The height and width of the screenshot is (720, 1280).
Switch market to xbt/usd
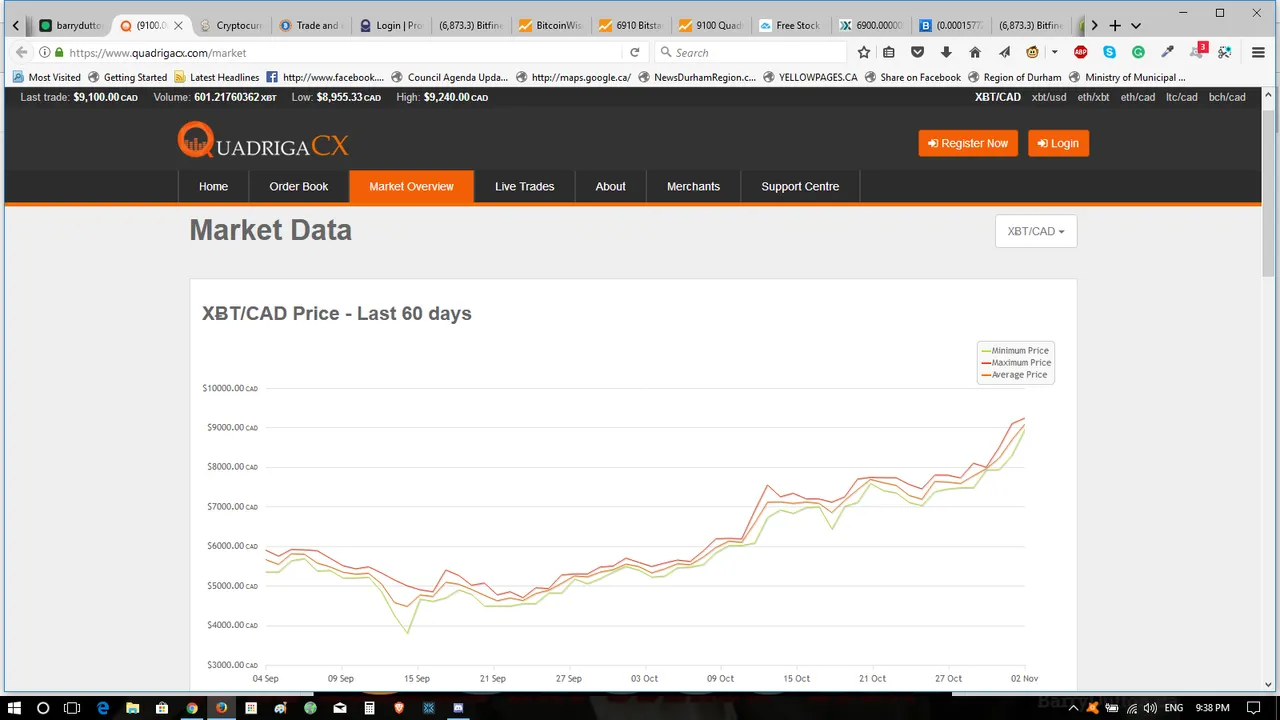pyautogui.click(x=1049, y=97)
